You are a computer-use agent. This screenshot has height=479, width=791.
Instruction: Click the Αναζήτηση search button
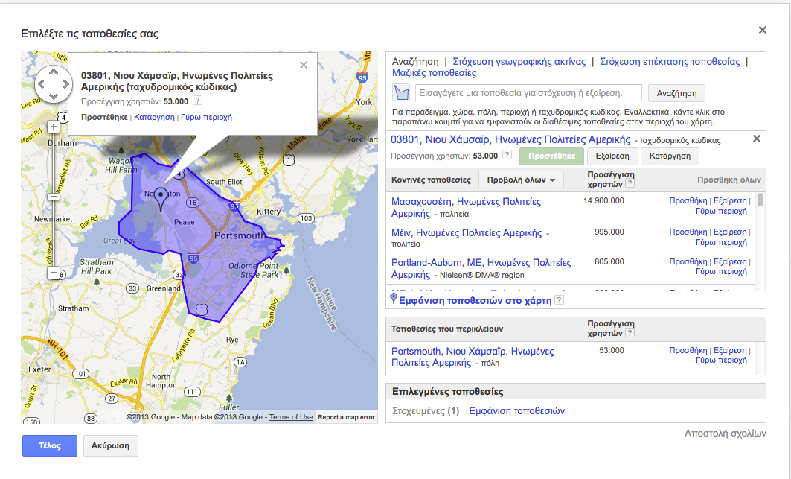676,93
